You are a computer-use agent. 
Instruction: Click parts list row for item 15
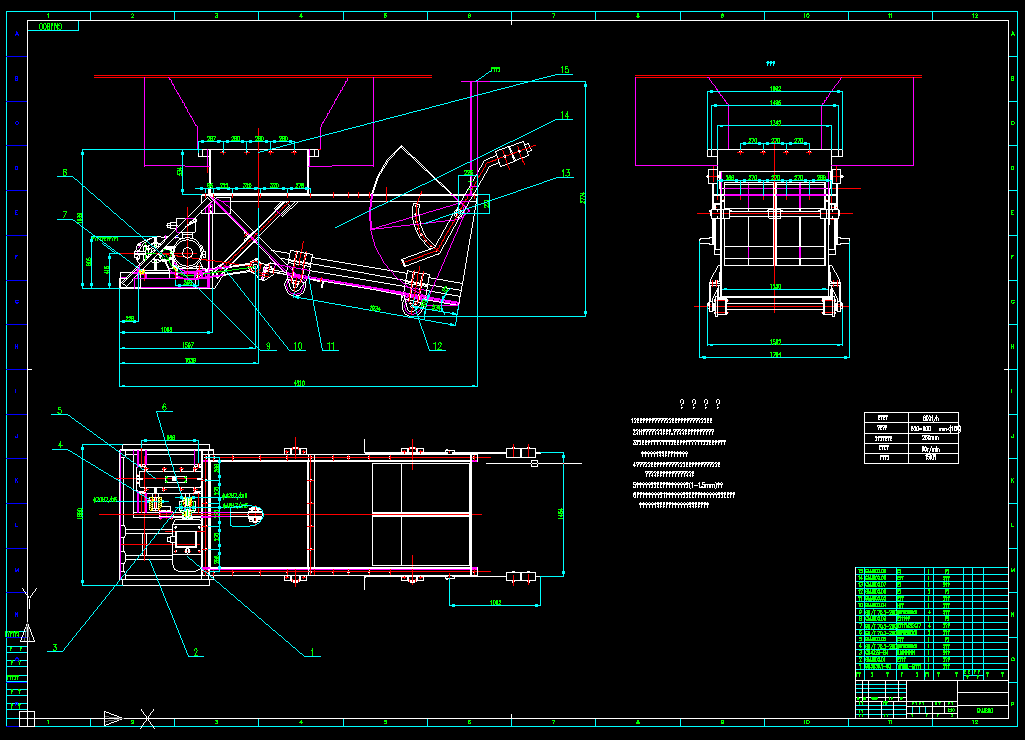point(932,571)
